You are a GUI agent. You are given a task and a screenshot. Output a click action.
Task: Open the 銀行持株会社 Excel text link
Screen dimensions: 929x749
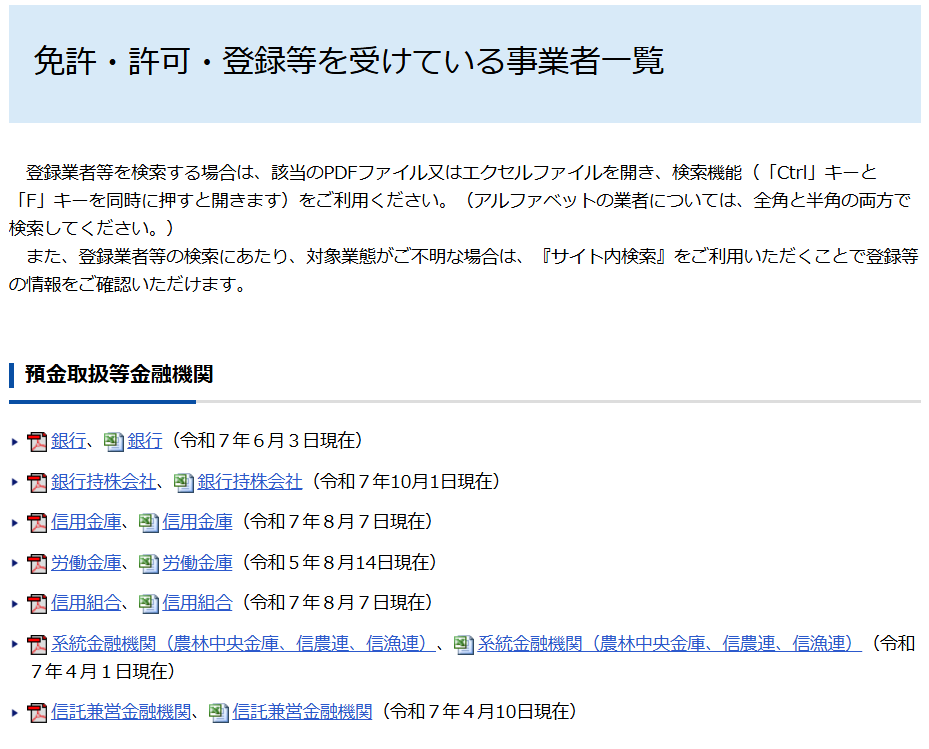(249, 481)
